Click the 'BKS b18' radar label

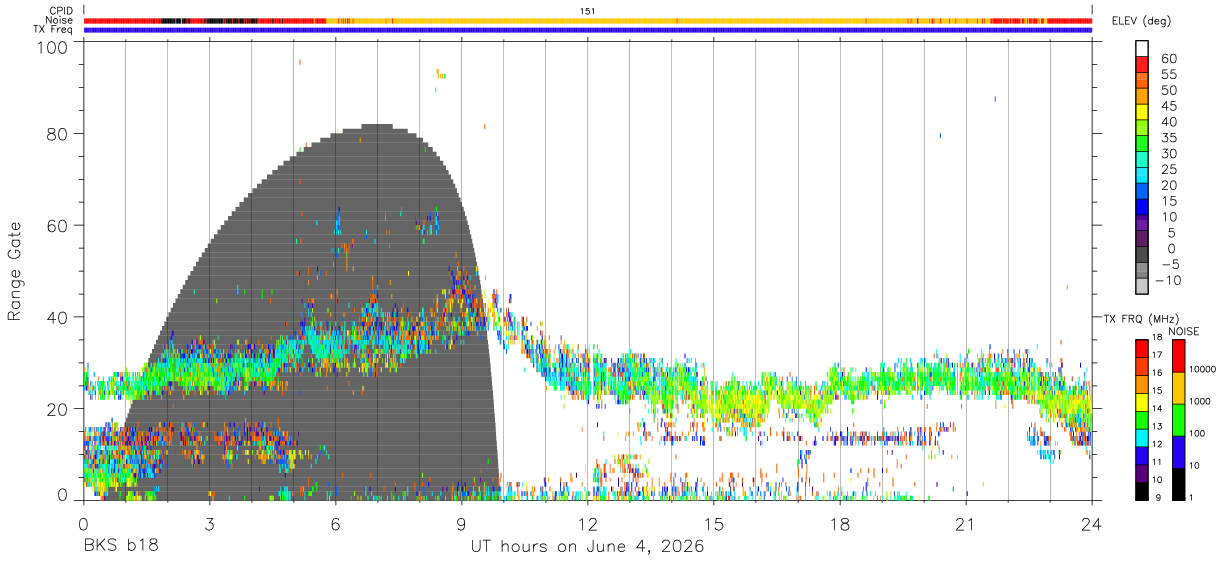(x=120, y=547)
